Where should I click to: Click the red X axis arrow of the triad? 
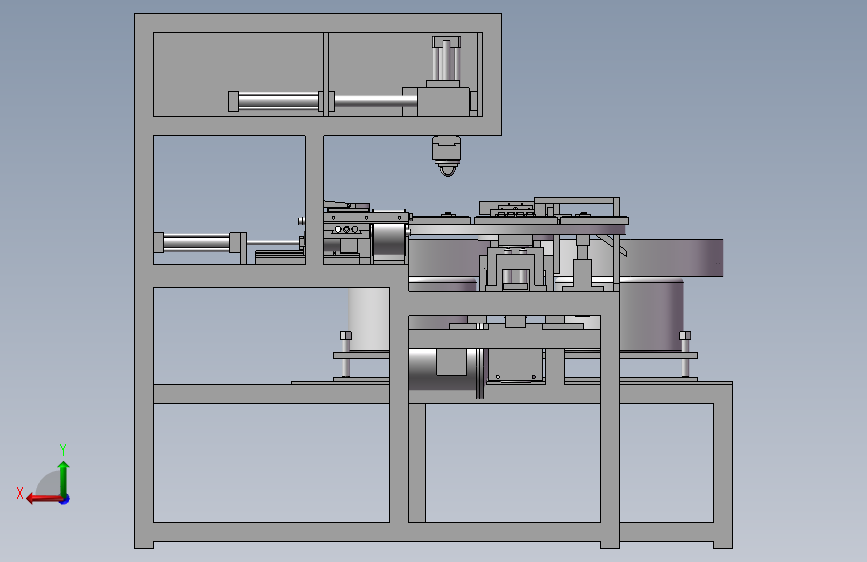pos(43,499)
